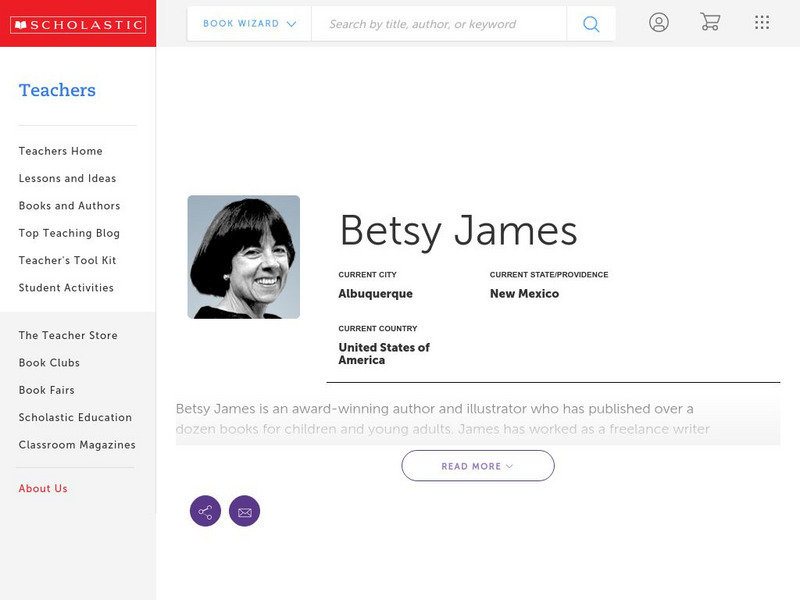Open the shopping cart

710,21
